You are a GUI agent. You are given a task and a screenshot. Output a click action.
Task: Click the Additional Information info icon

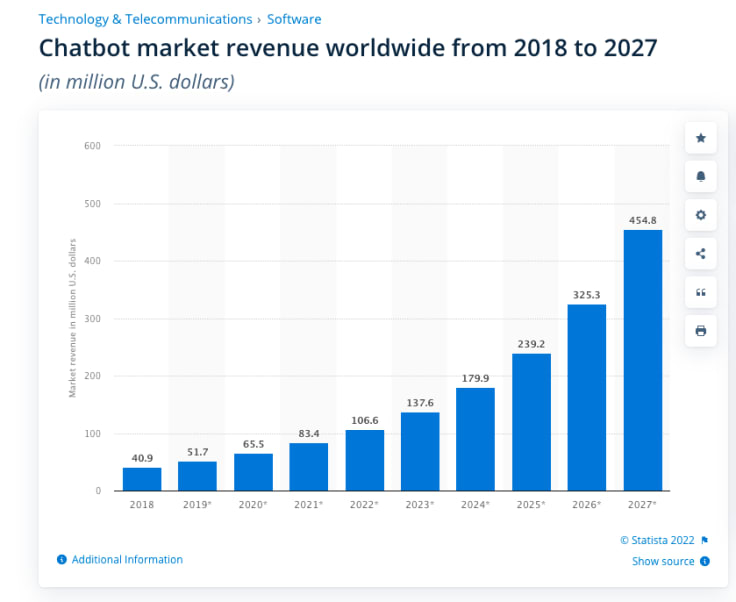pyautogui.click(x=61, y=559)
